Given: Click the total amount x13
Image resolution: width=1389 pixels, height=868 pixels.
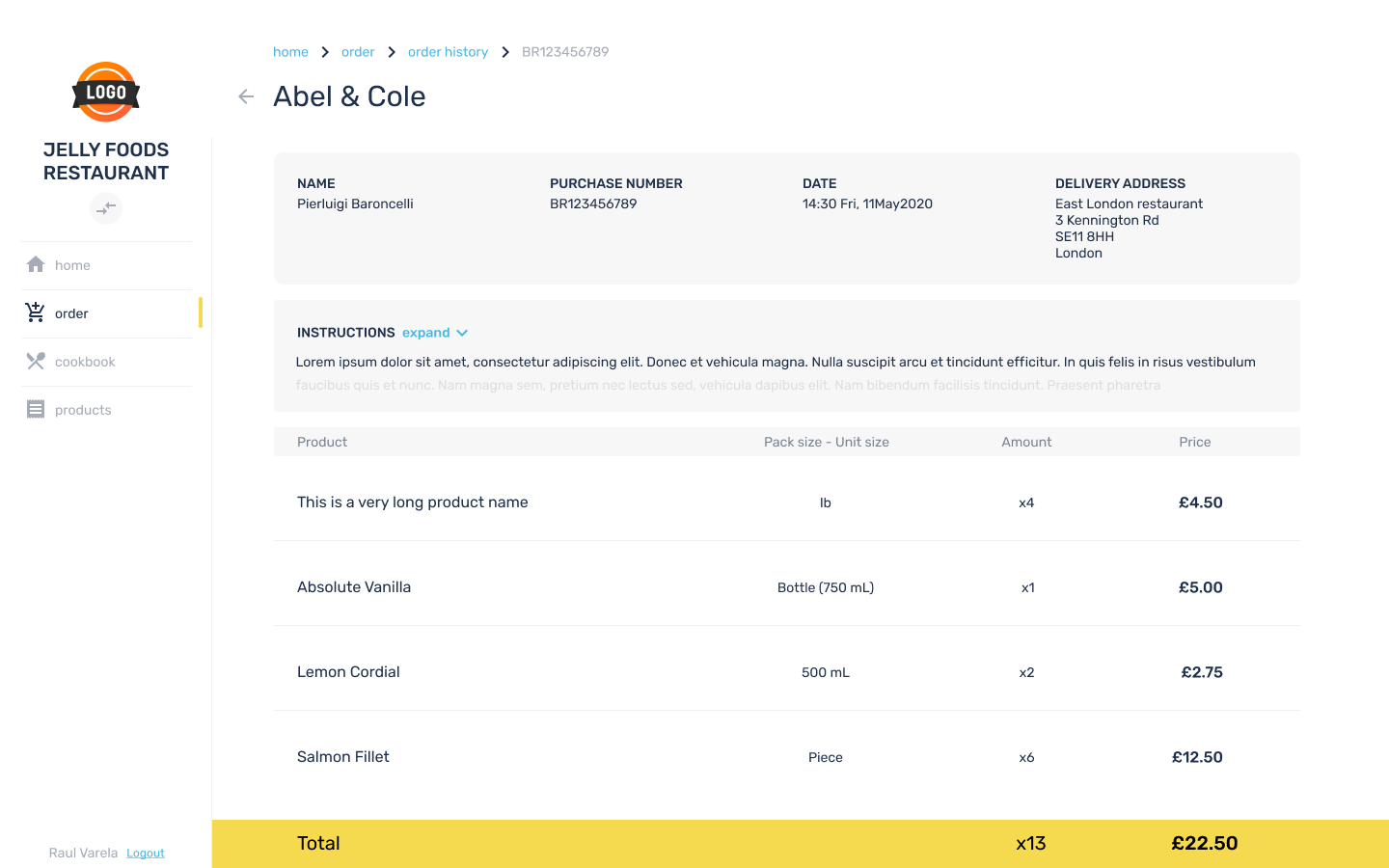Looking at the screenshot, I should 1031,843.
